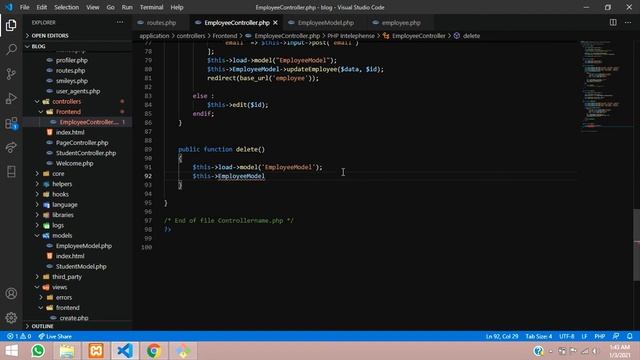Change UTF-8 encoding in status bar
Image resolution: width=640 pixels, height=360 pixels.
pyautogui.click(x=567, y=336)
